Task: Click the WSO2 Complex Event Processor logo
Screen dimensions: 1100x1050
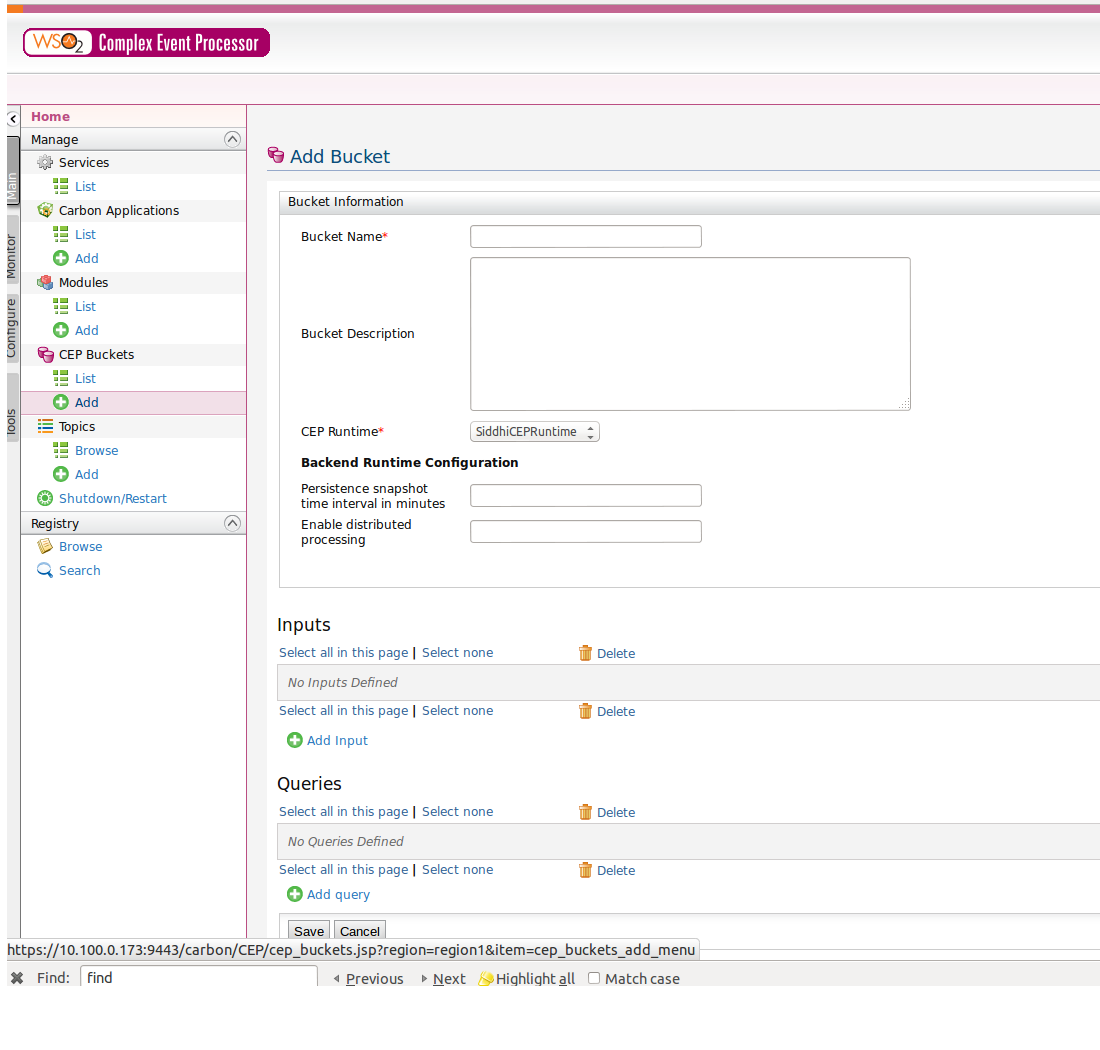Action: [x=147, y=43]
